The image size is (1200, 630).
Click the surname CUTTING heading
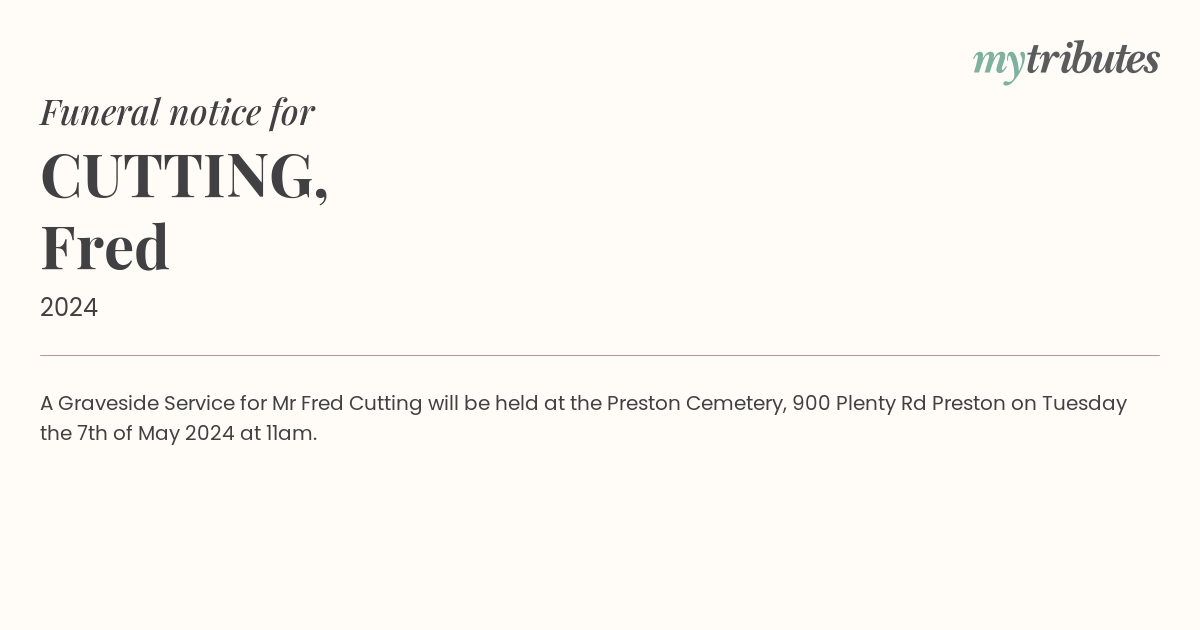click(184, 176)
